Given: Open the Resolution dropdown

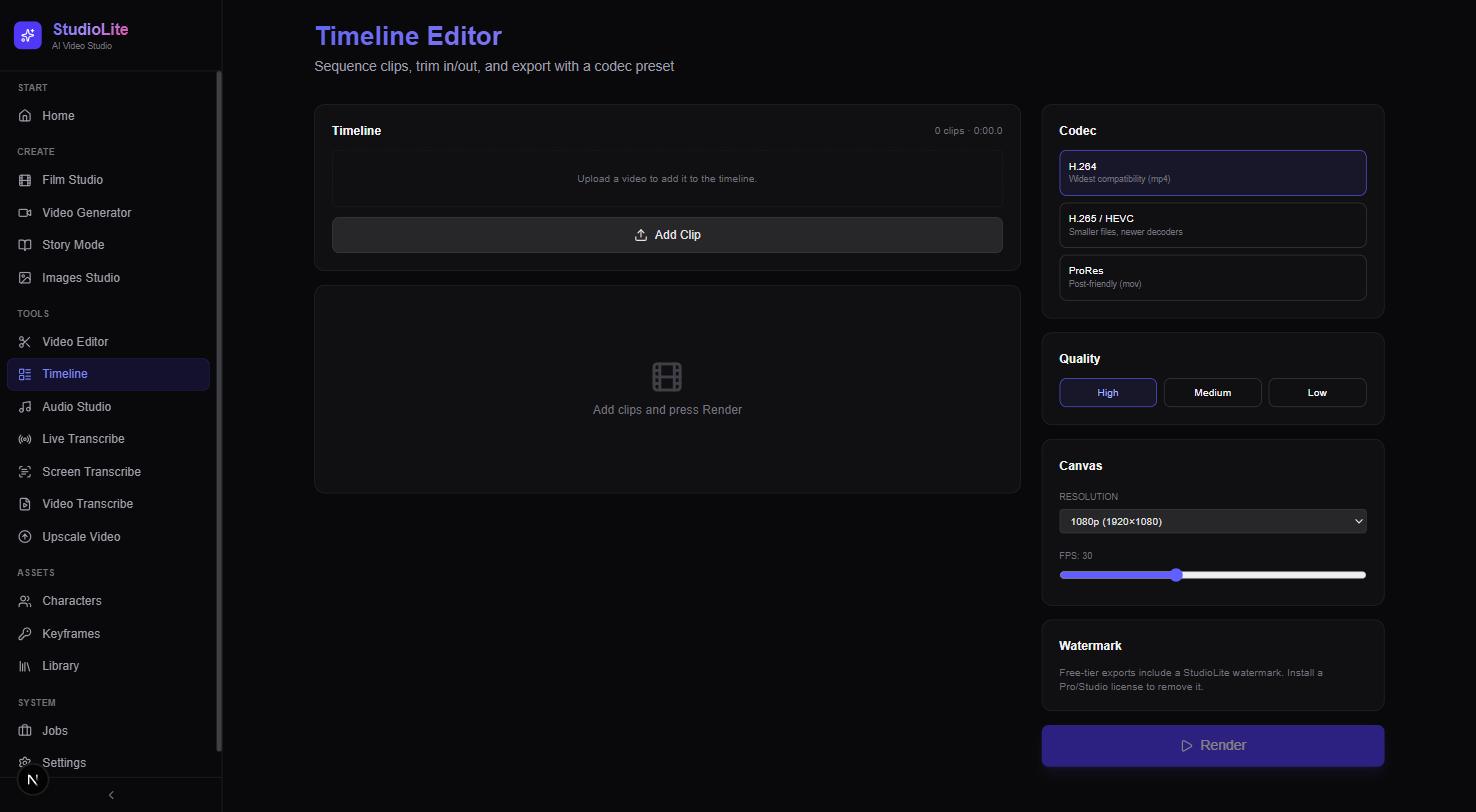Looking at the screenshot, I should pos(1213,521).
